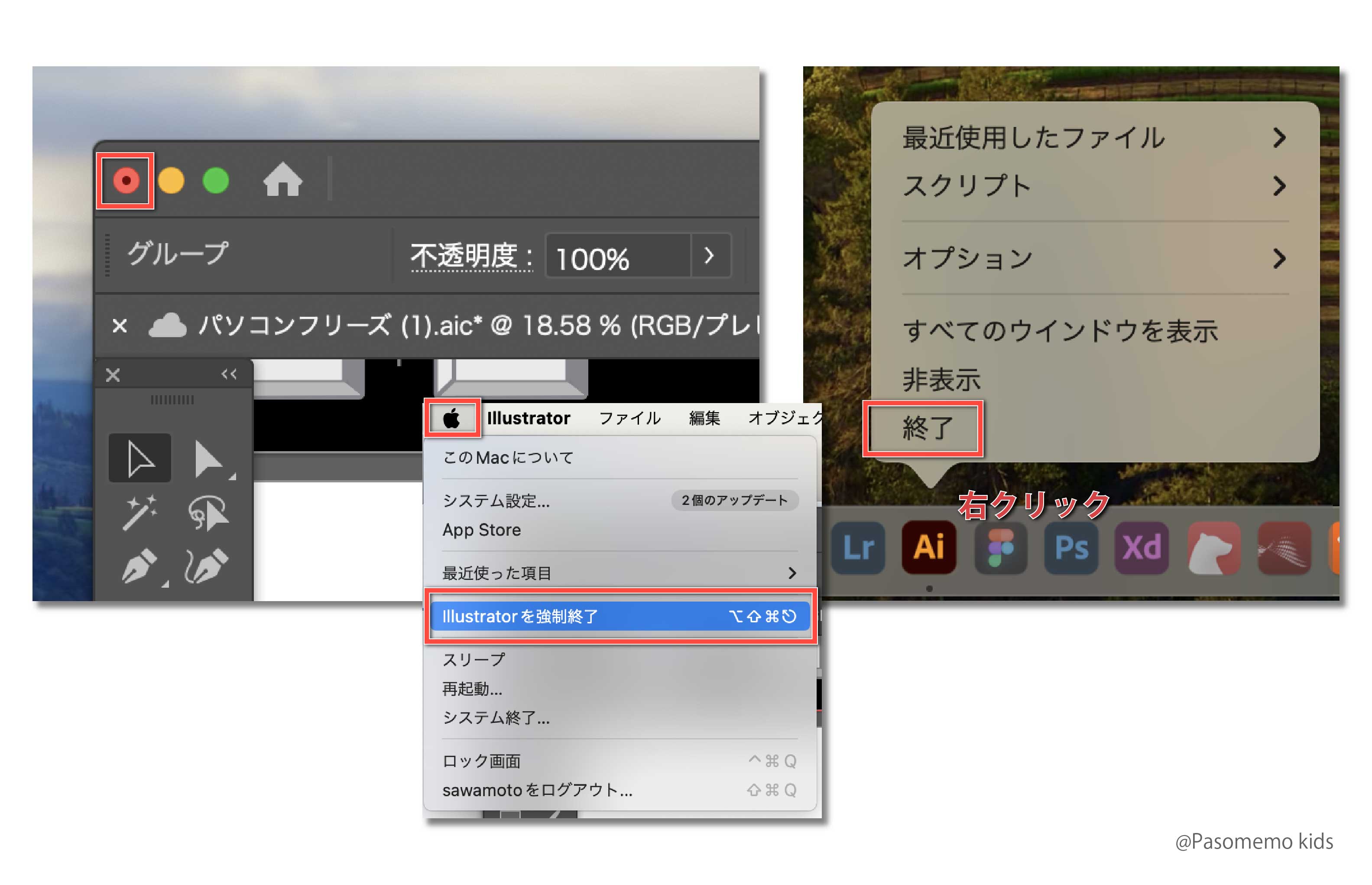This screenshot has height=885, width=1372.
Task: Click the 2個のアップデート badge
Action: [x=735, y=500]
